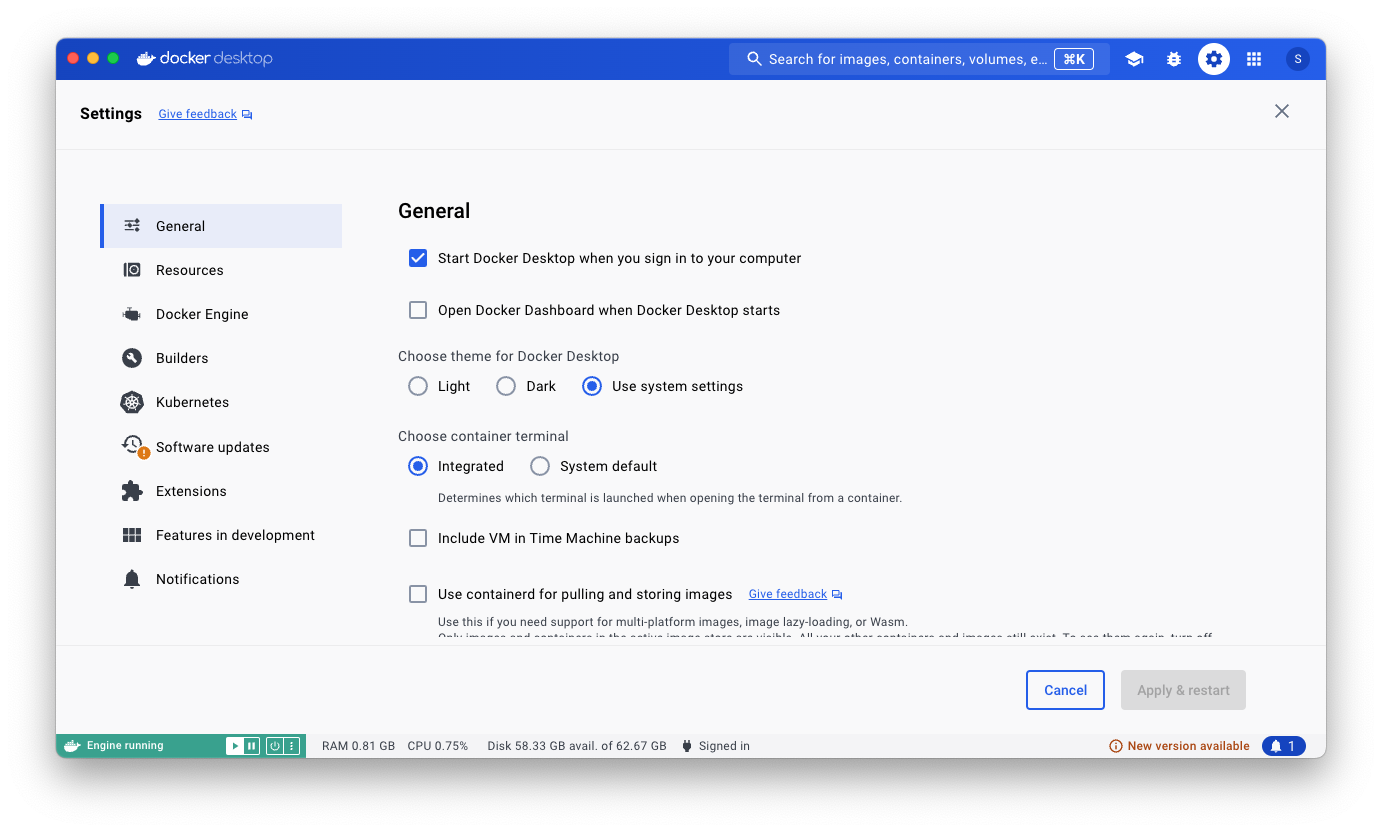Enable Include VM in Time Machine backups
This screenshot has width=1382, height=832.
tap(418, 538)
